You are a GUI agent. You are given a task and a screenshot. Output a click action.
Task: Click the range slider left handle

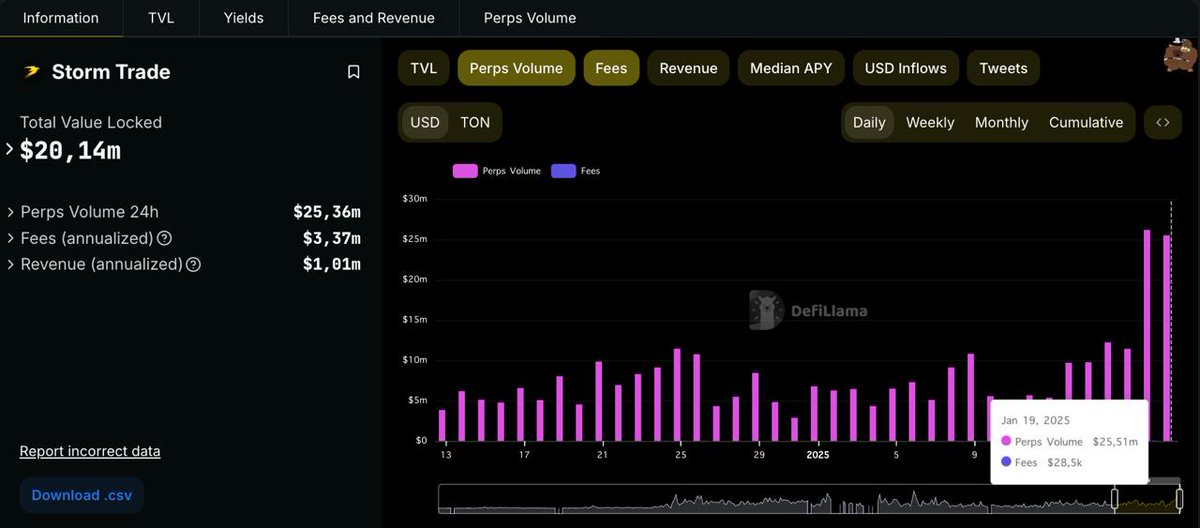(x=1116, y=498)
